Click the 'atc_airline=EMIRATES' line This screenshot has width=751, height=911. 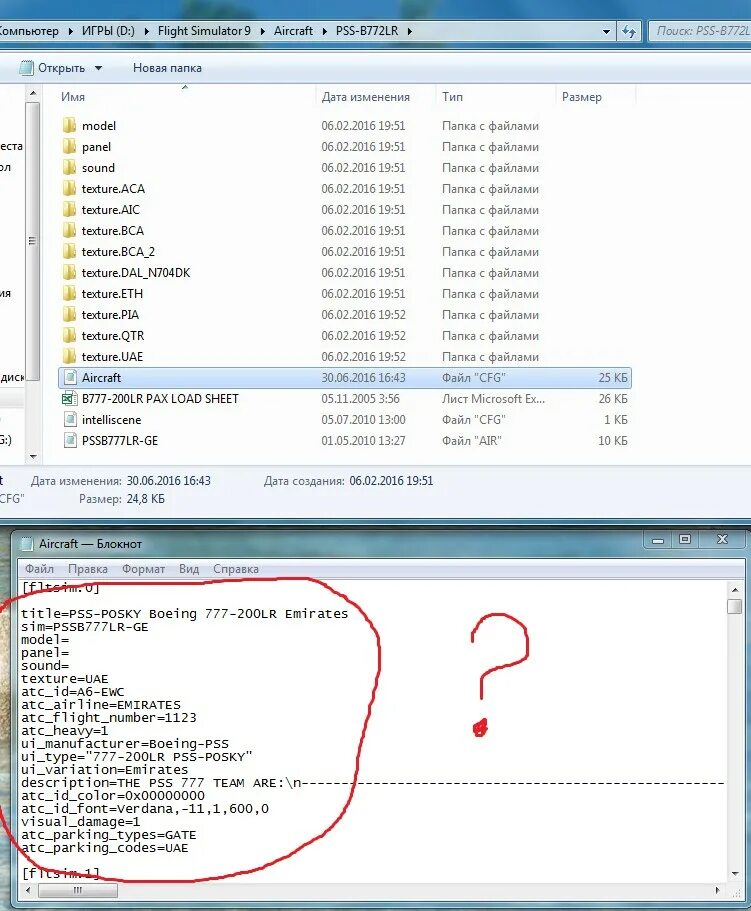pos(101,705)
